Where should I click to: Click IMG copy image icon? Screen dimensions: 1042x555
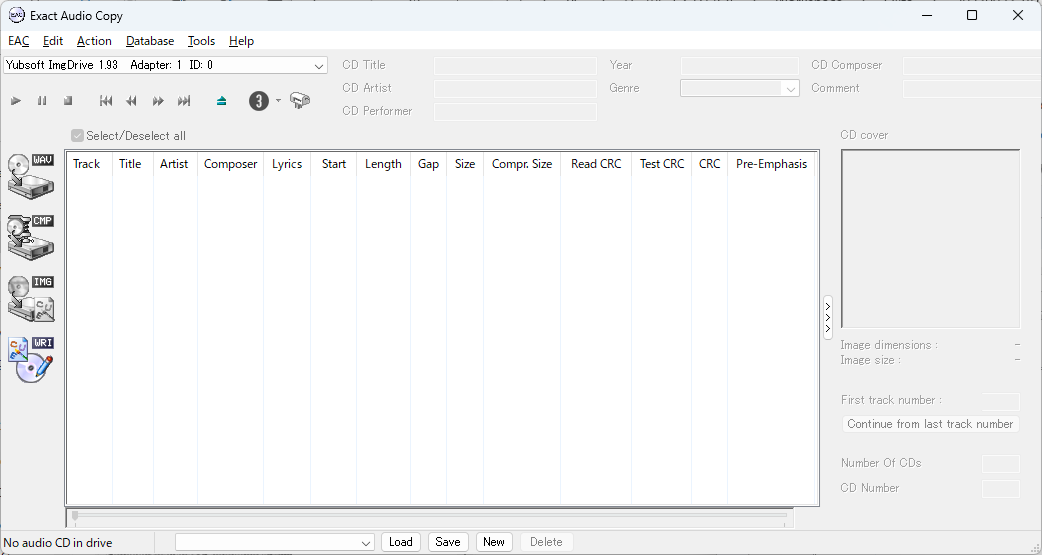coord(31,298)
